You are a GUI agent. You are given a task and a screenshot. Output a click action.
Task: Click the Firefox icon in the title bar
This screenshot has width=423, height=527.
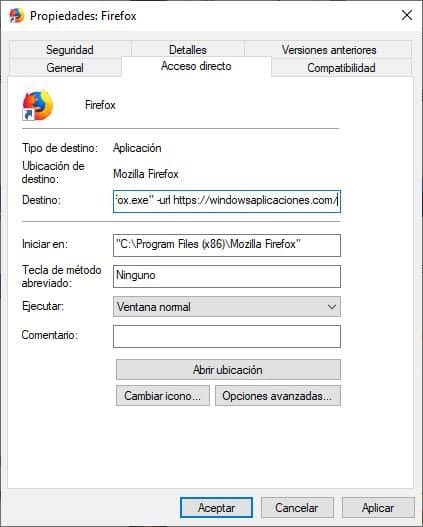point(17,15)
